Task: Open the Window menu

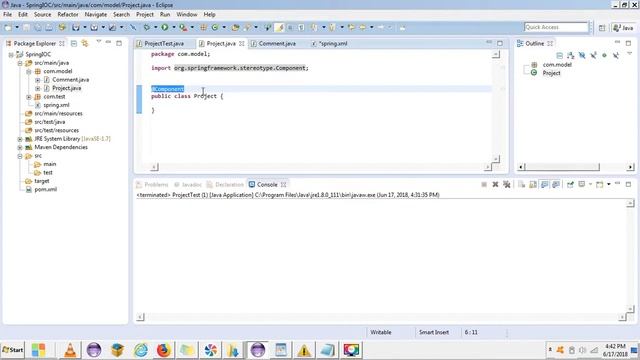Action: (187, 14)
